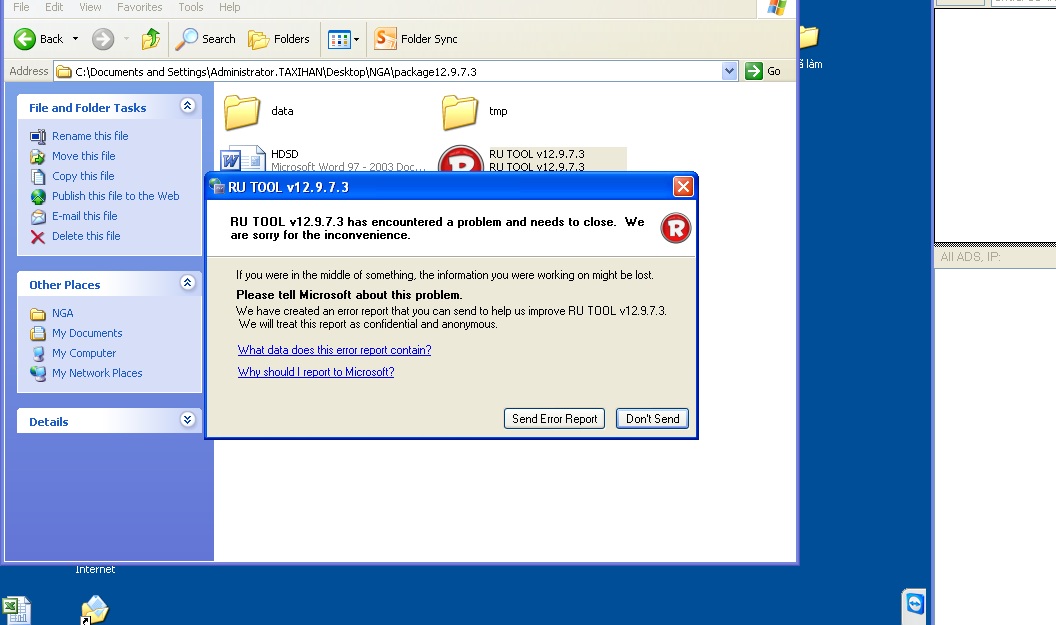Open the Tools menu
Image resolution: width=1056 pixels, height=625 pixels.
[191, 7]
